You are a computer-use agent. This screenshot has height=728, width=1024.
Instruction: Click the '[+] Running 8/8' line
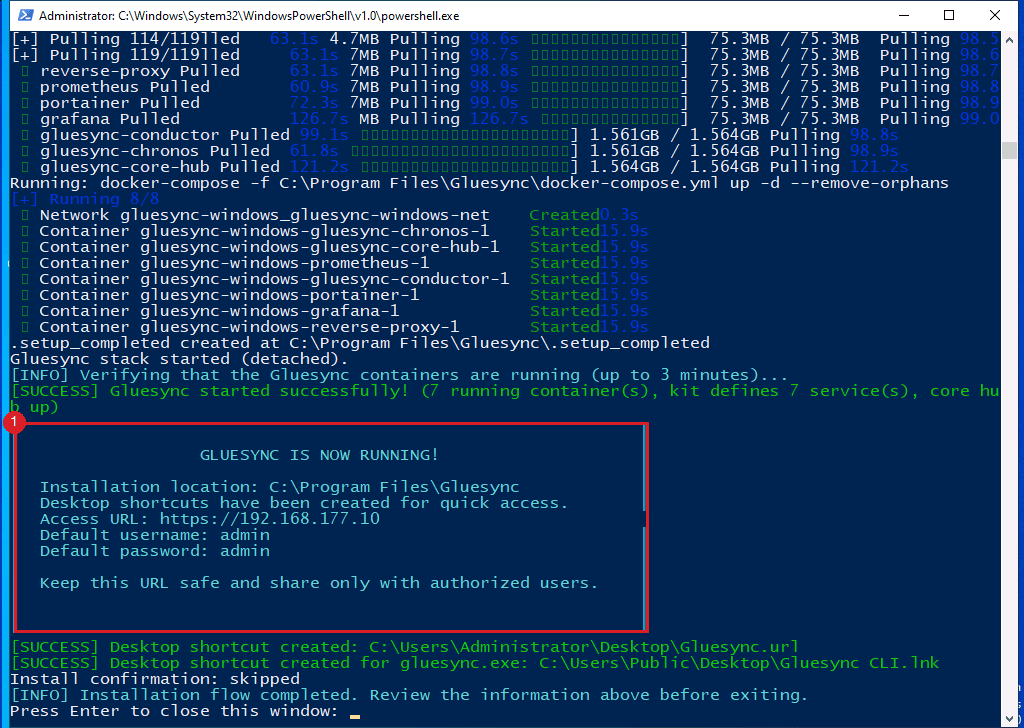tap(85, 198)
